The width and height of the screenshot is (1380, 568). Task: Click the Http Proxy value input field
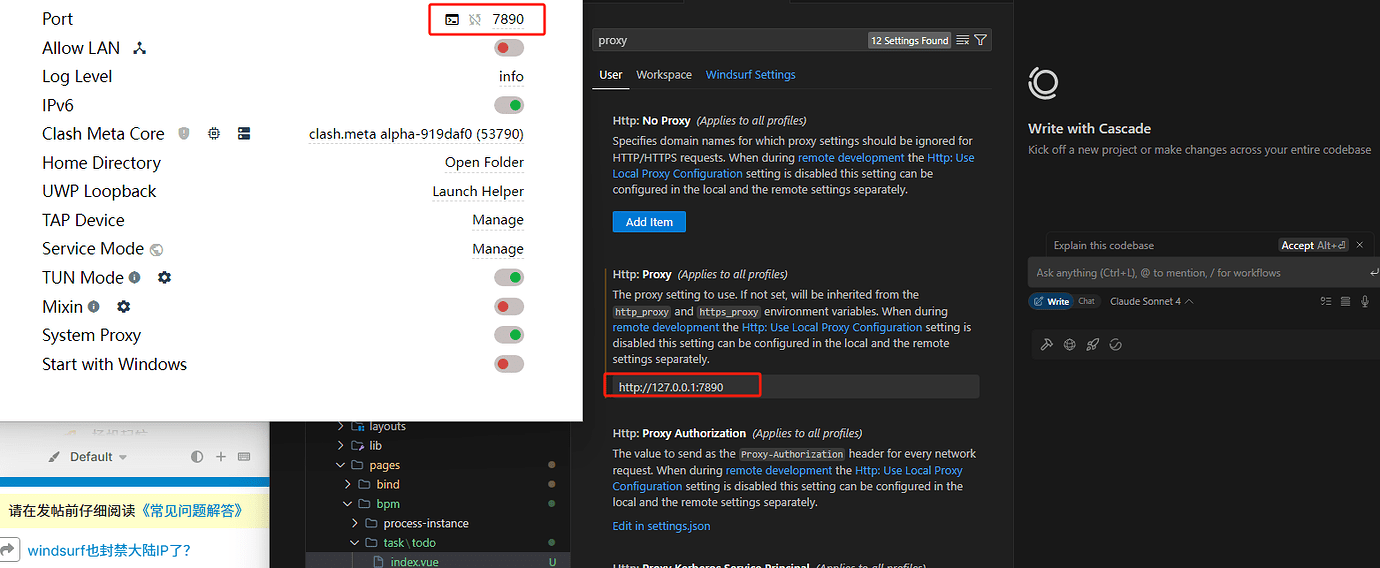point(796,387)
